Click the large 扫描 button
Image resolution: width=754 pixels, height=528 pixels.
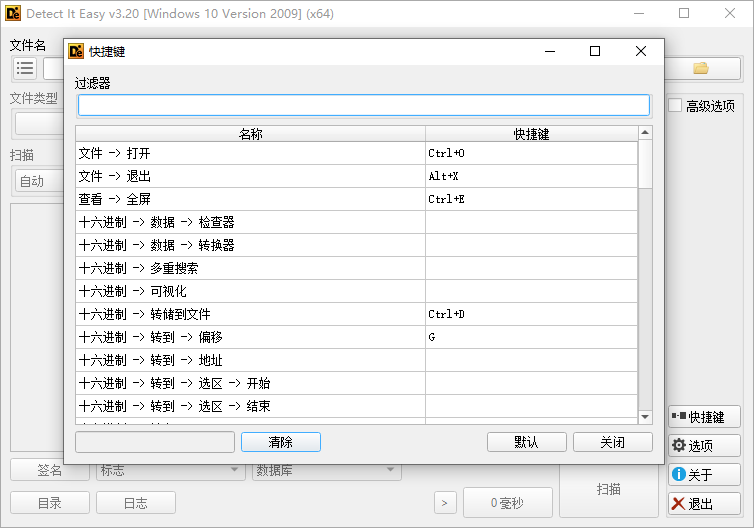click(608, 490)
